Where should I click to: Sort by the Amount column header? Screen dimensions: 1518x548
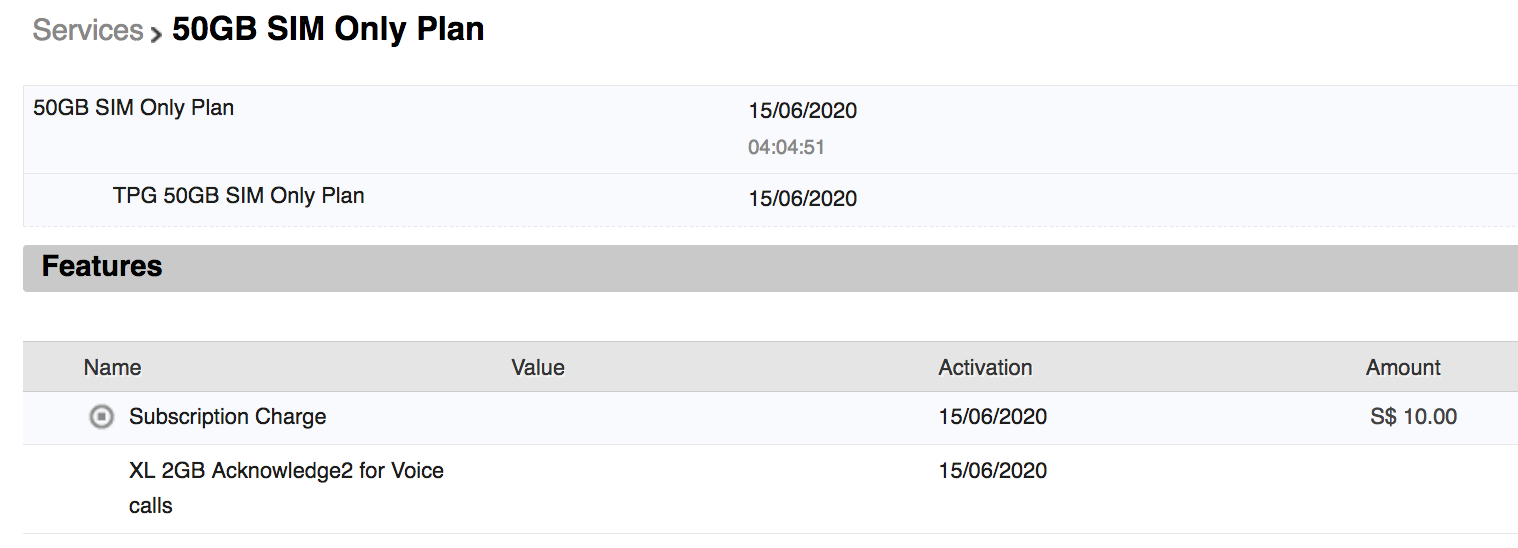pos(1403,367)
